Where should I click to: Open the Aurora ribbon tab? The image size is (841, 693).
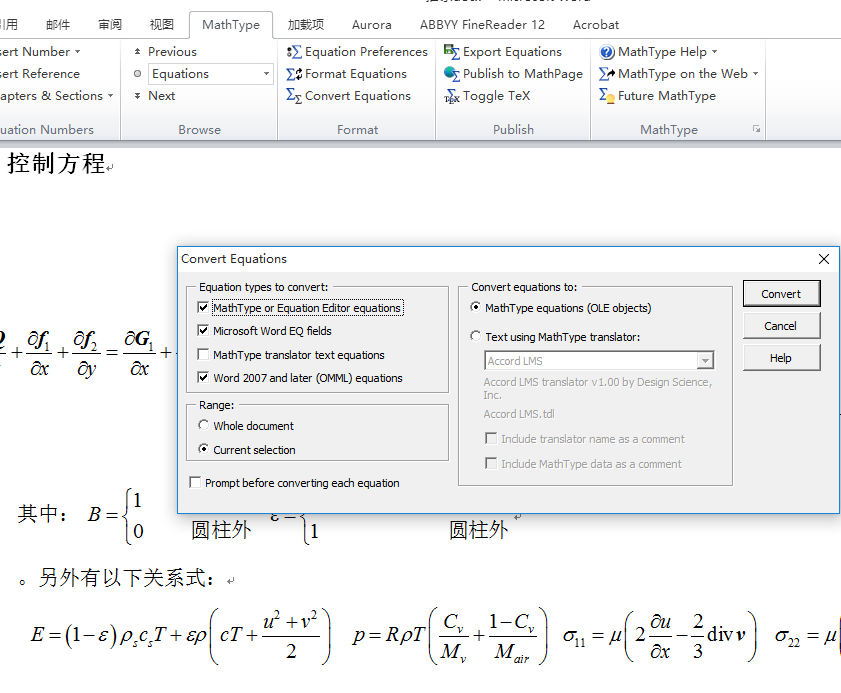[372, 25]
